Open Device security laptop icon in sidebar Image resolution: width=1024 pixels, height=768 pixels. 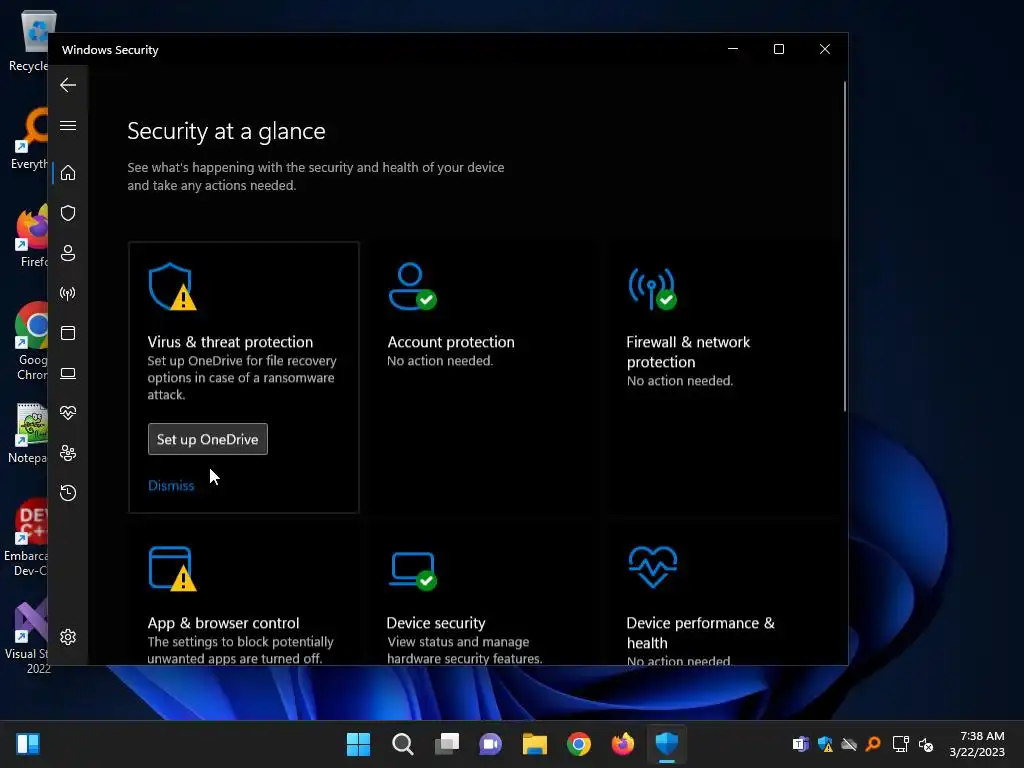click(x=68, y=373)
